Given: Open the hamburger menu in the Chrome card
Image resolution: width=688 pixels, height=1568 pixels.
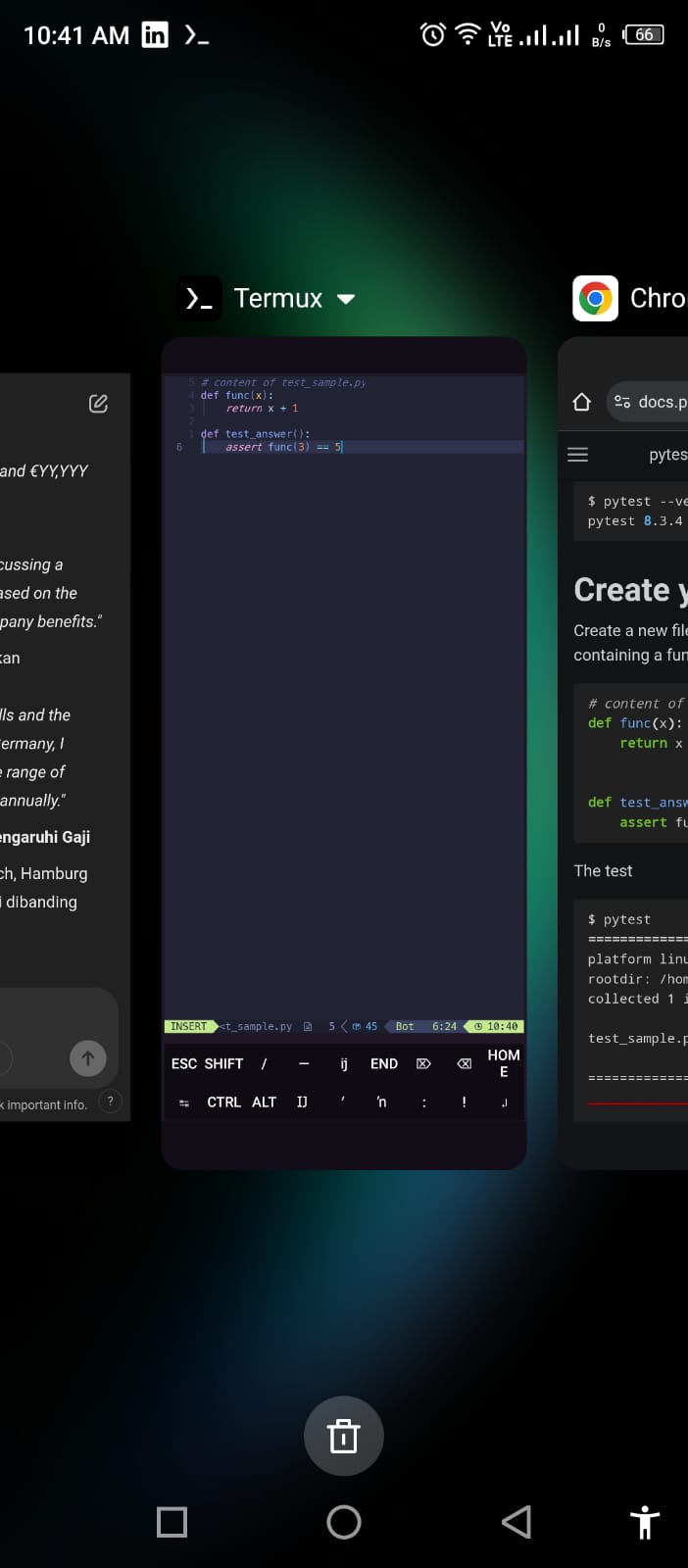Looking at the screenshot, I should [x=578, y=455].
